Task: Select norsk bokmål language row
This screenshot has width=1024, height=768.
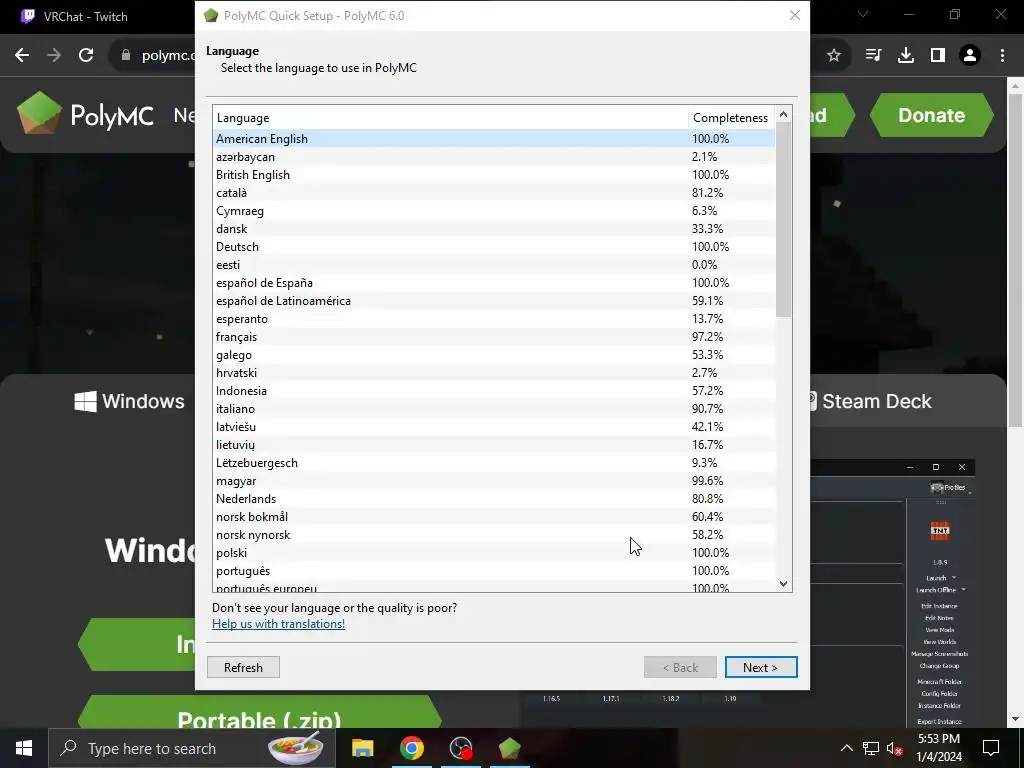Action: point(494,517)
